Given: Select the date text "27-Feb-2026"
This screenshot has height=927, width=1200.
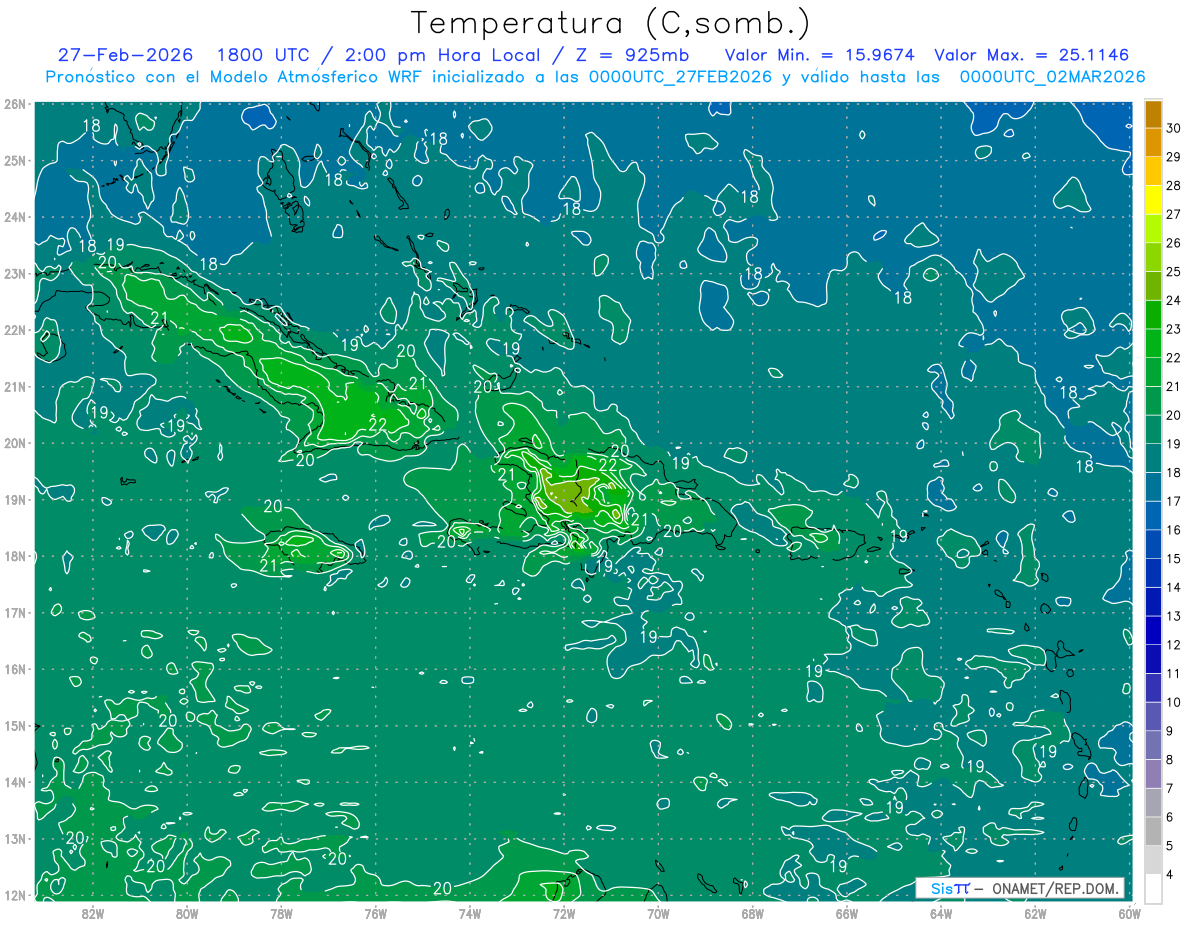Looking at the screenshot, I should [126, 55].
